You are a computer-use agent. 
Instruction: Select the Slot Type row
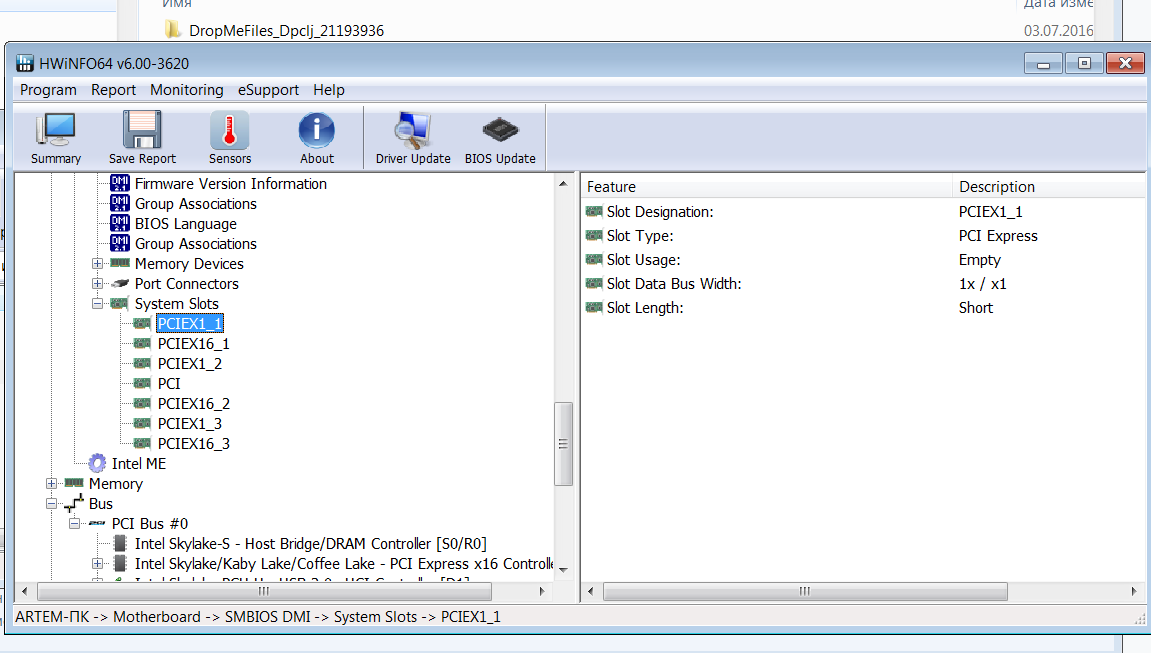863,236
